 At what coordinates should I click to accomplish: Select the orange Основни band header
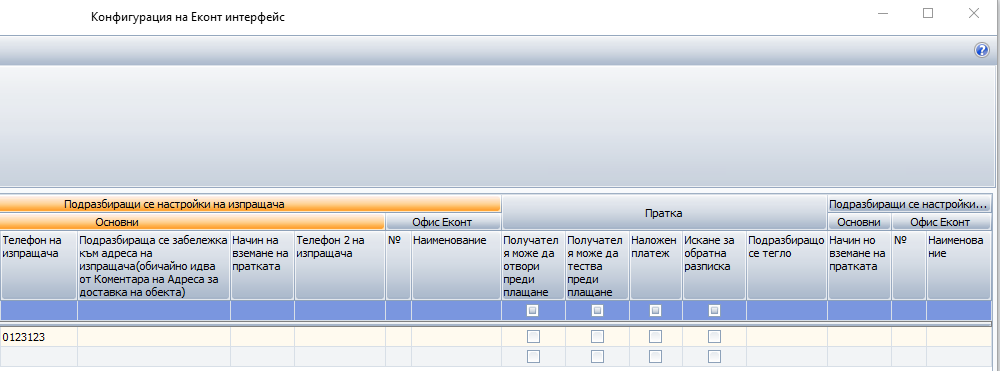[192, 222]
